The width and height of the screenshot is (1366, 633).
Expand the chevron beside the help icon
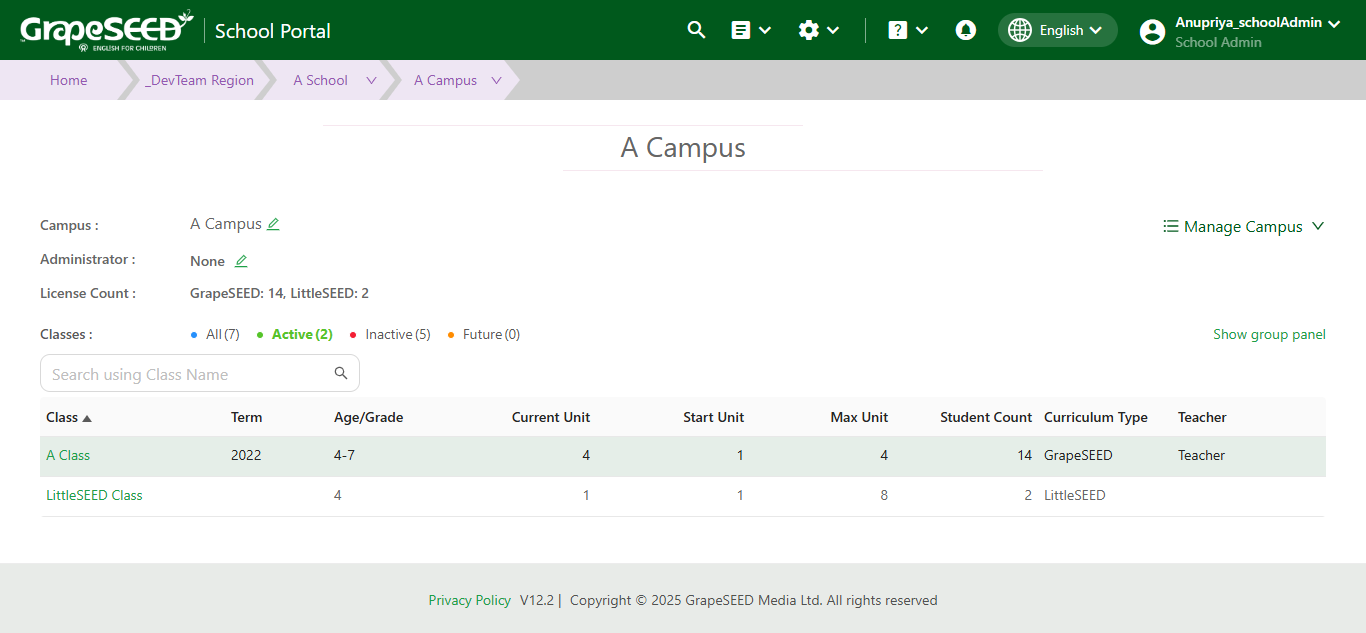pos(922,30)
